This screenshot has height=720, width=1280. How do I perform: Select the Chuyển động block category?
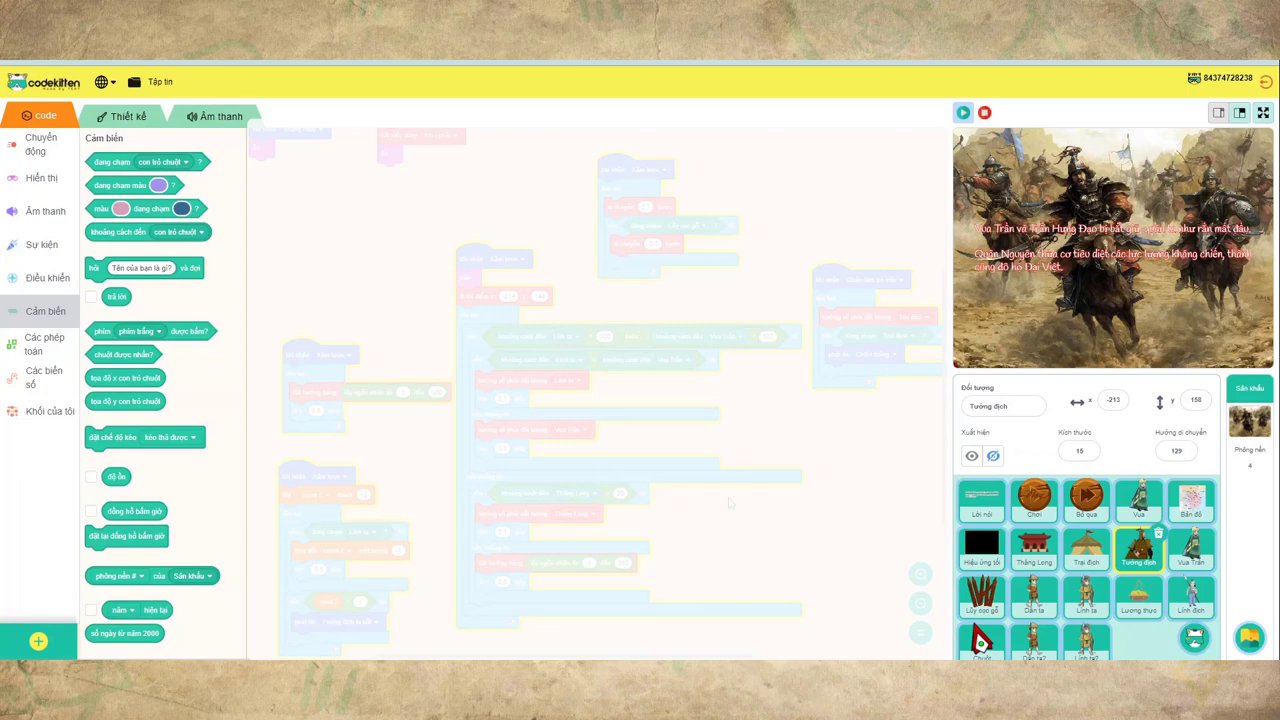[x=39, y=144]
